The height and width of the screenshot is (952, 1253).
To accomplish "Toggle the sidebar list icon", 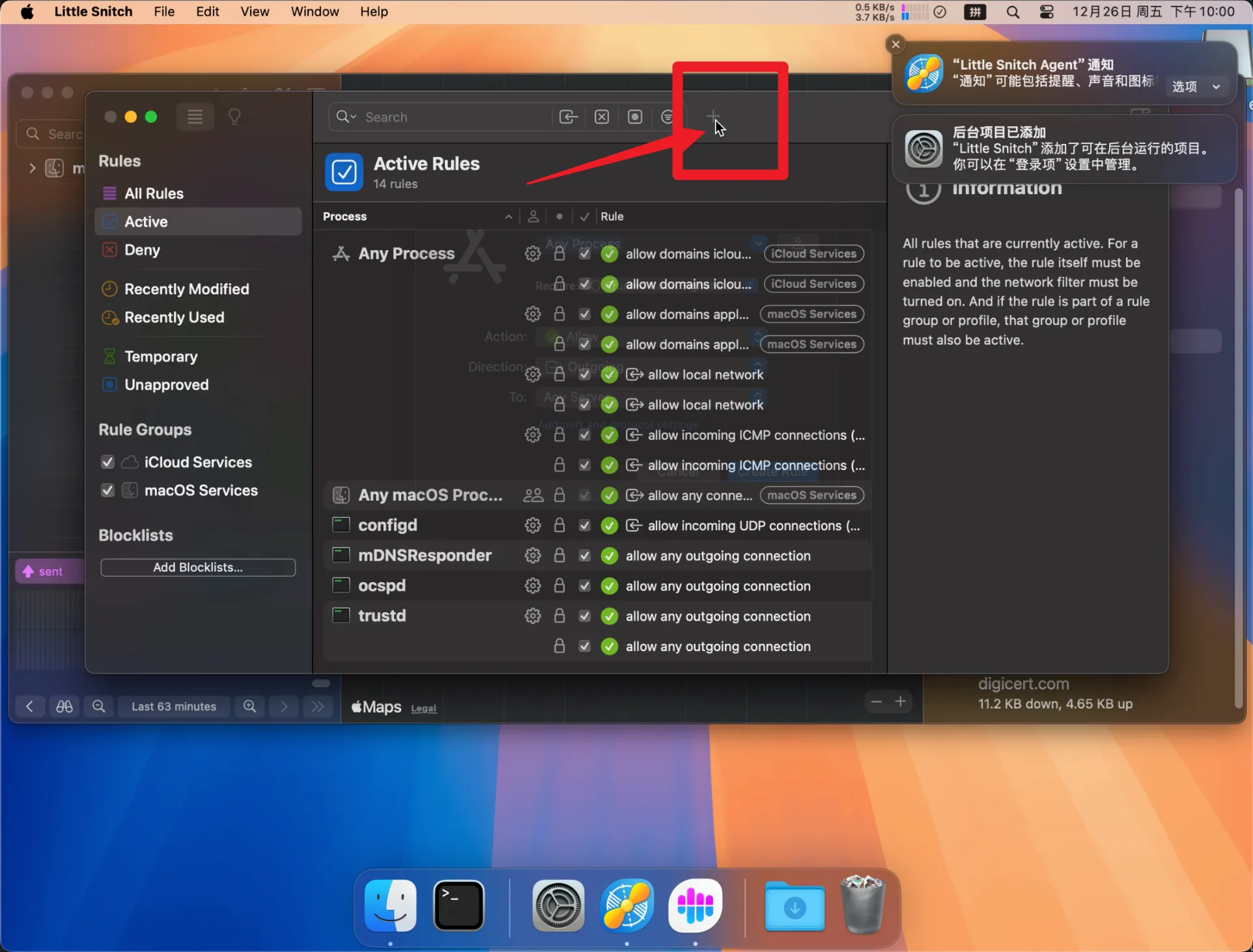I will tap(195, 117).
